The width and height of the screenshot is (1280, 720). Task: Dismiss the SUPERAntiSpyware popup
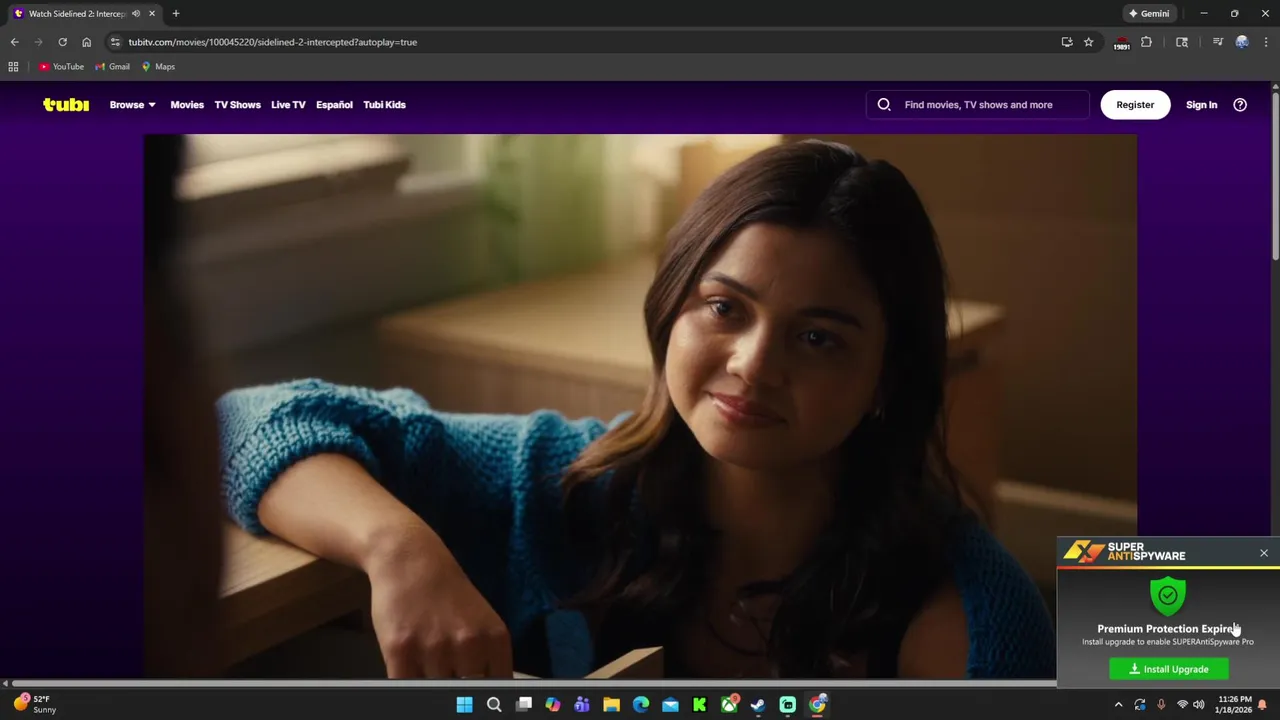pos(1264,553)
